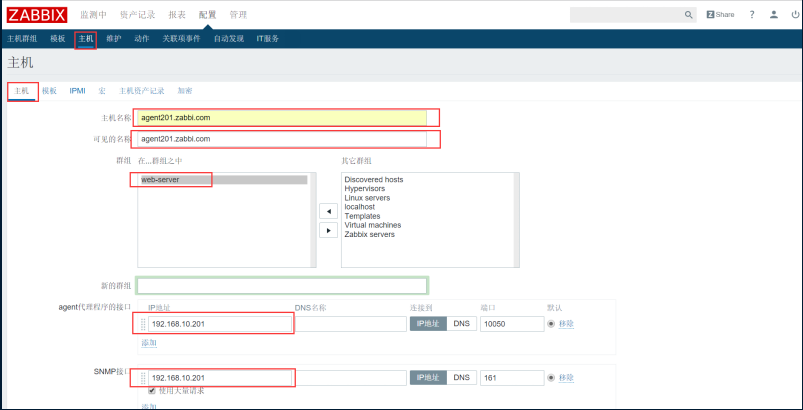The width and height of the screenshot is (803, 410).
Task: Select IP地址 connect mode for agent interface
Action: pos(428,323)
